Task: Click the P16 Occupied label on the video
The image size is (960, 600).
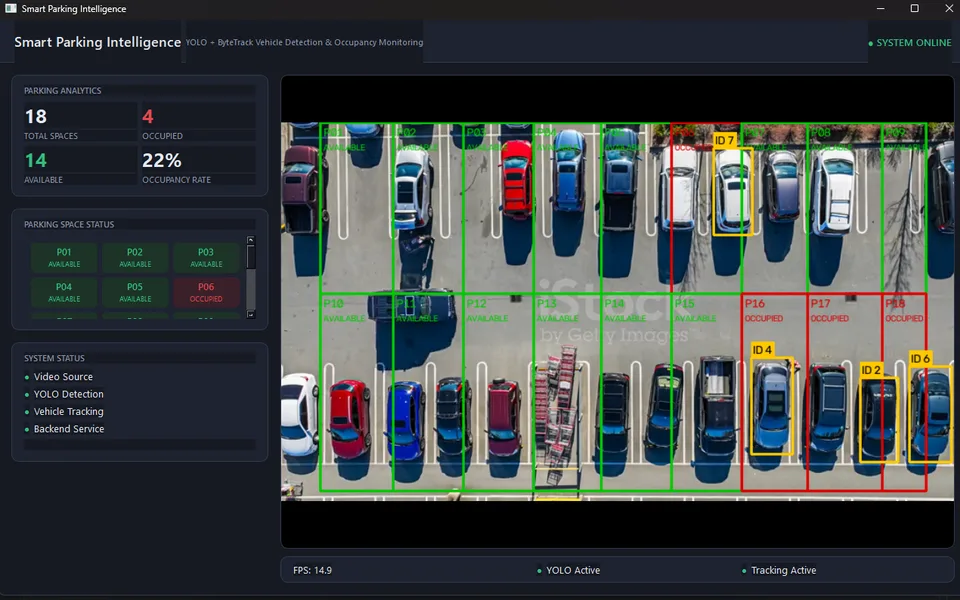Action: [x=763, y=310]
